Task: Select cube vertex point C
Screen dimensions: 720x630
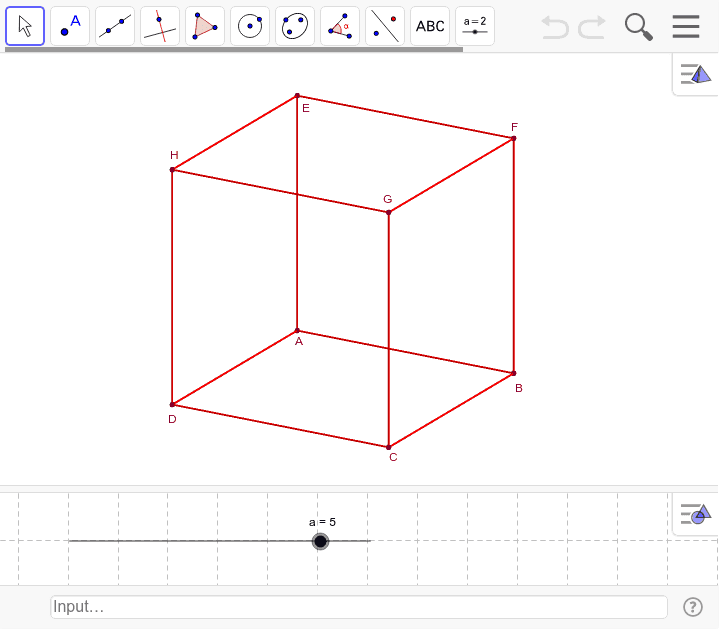Action: 388,447
